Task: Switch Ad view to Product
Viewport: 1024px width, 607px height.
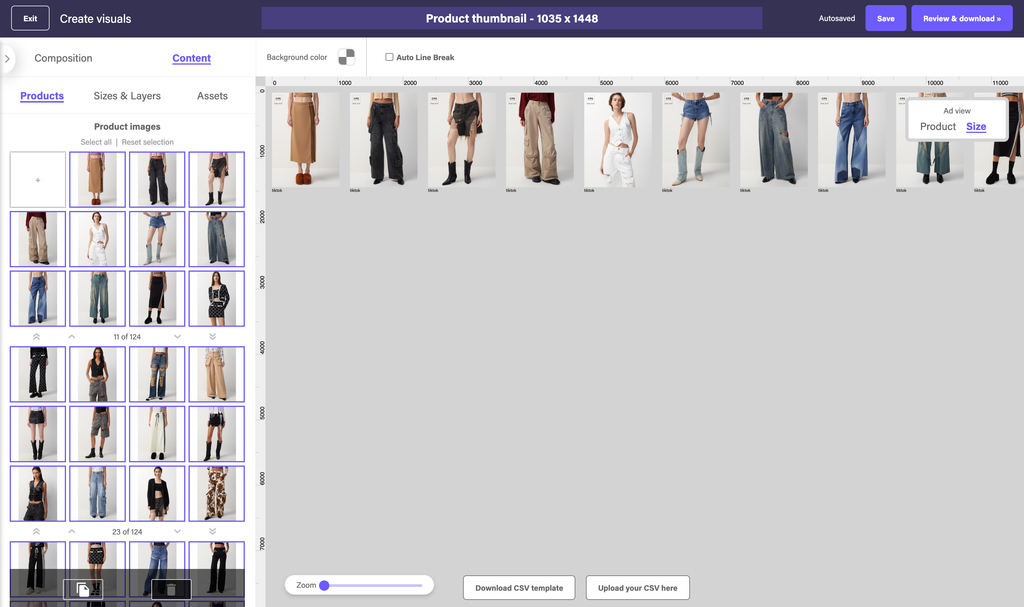Action: pyautogui.click(x=938, y=127)
